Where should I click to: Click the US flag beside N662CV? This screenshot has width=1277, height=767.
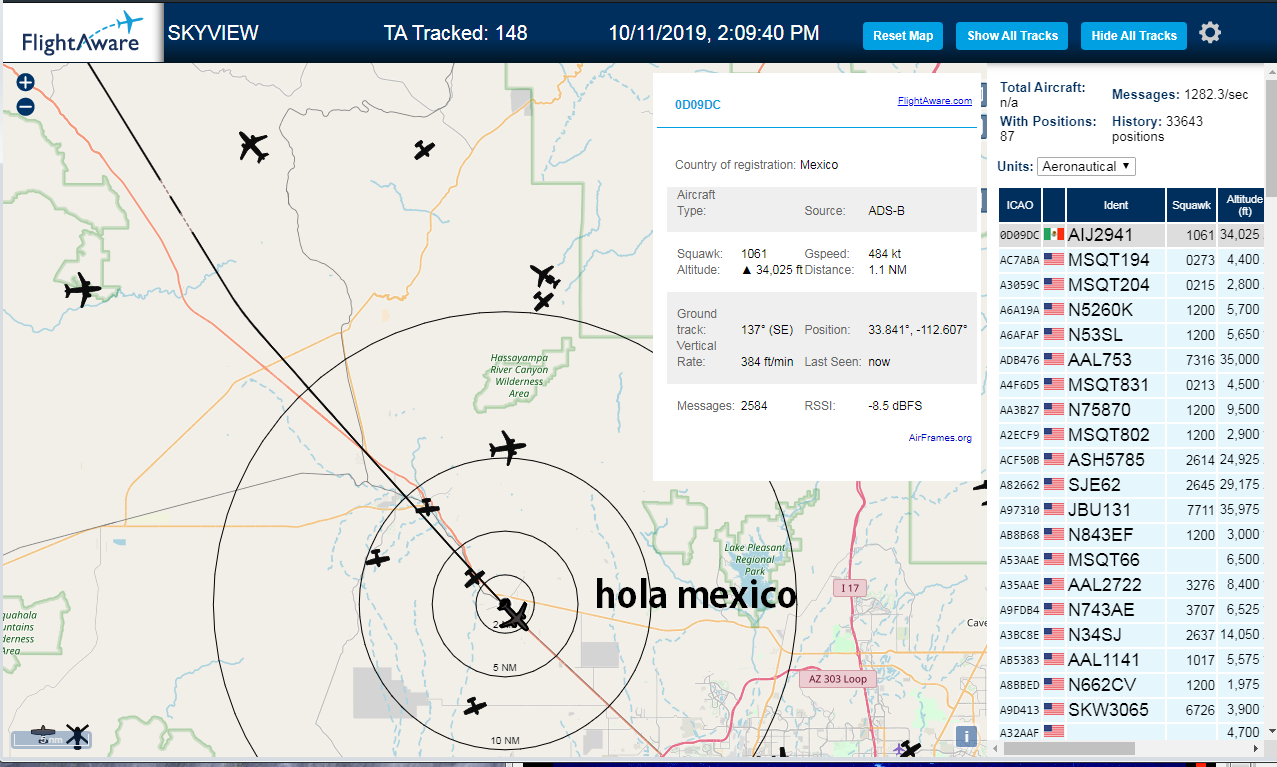pos(1054,685)
